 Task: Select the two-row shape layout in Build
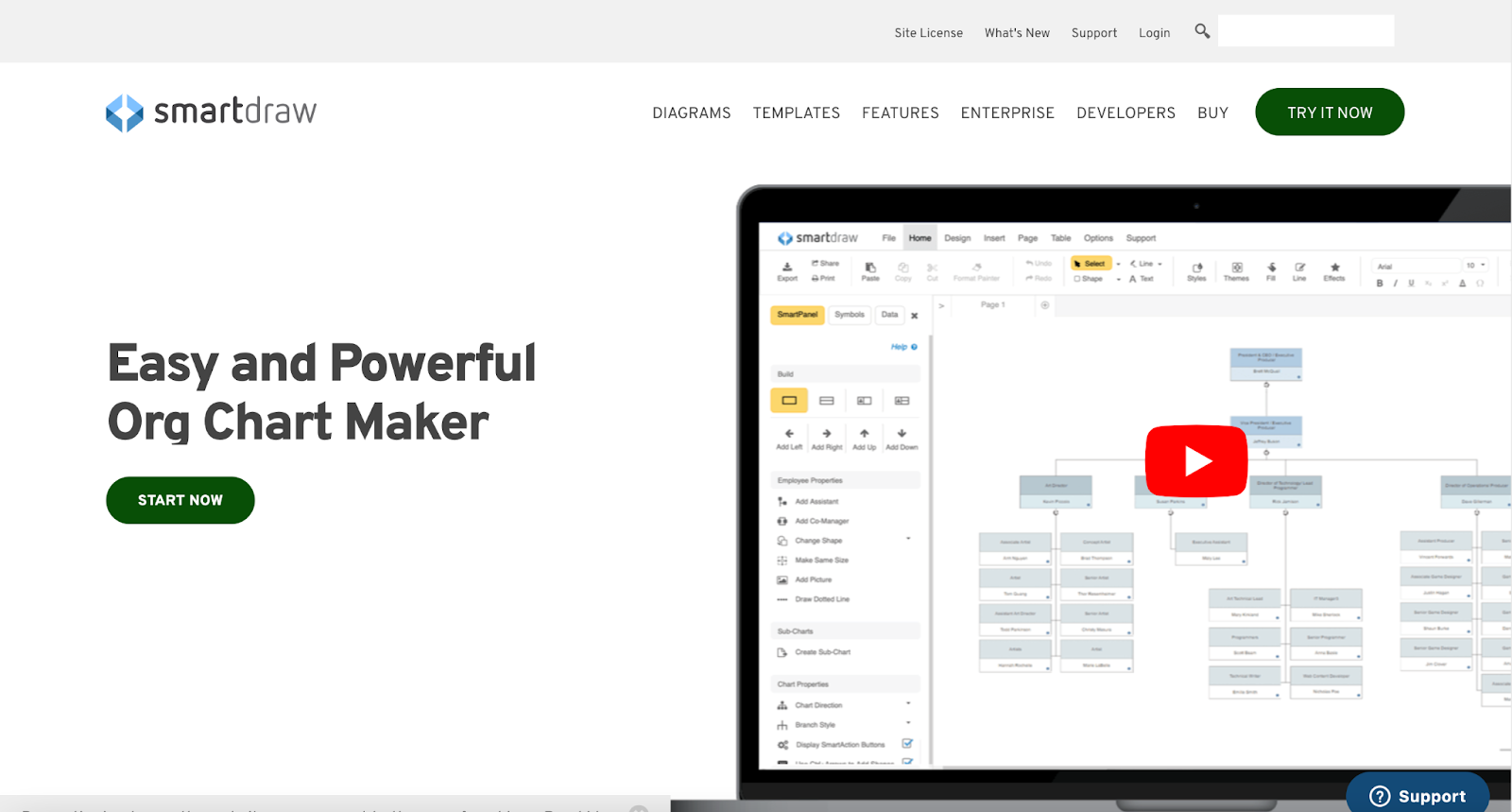(827, 401)
